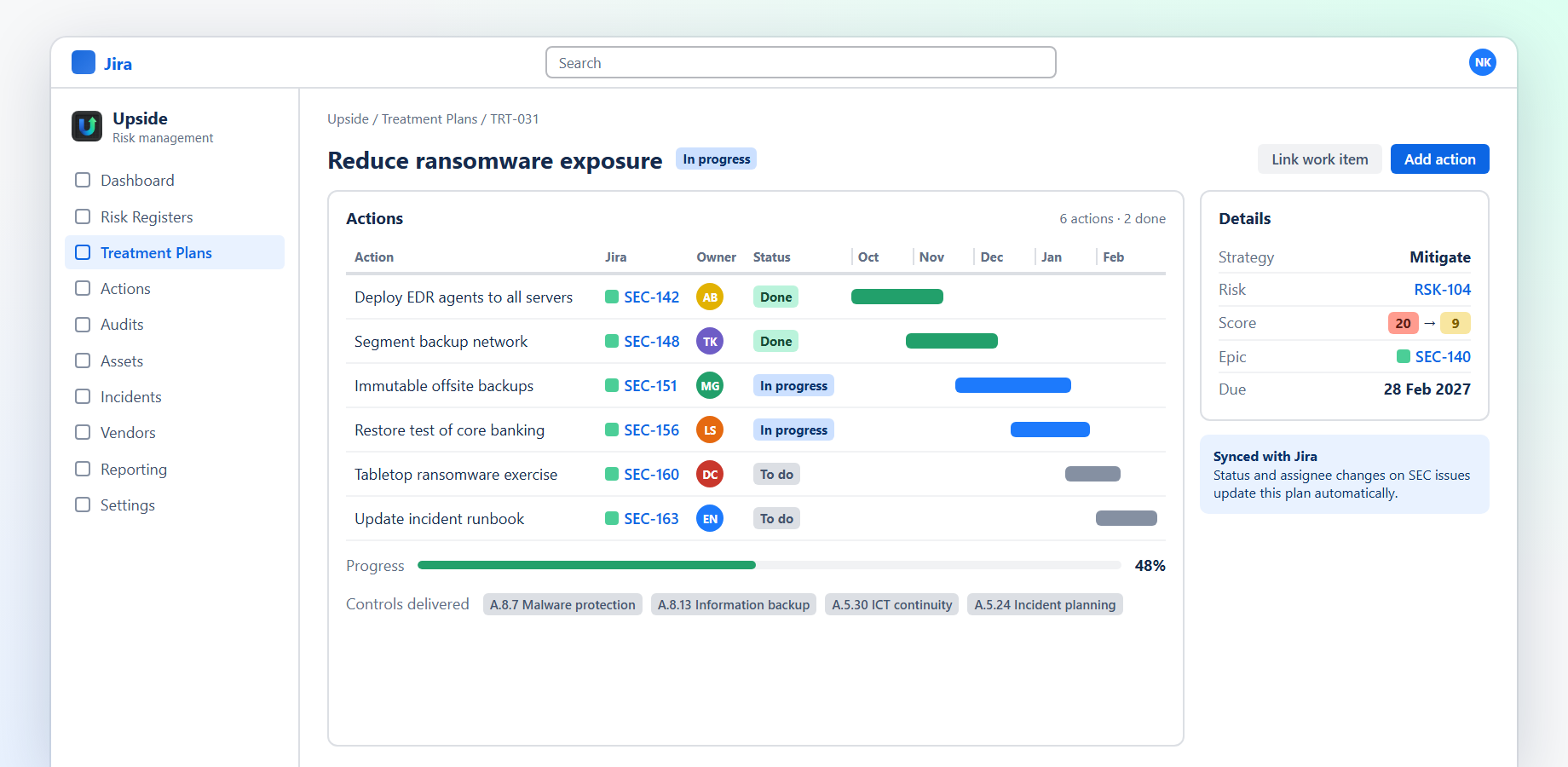Click the red score 20 badge
Image resolution: width=1568 pixels, height=767 pixels.
tap(1404, 323)
